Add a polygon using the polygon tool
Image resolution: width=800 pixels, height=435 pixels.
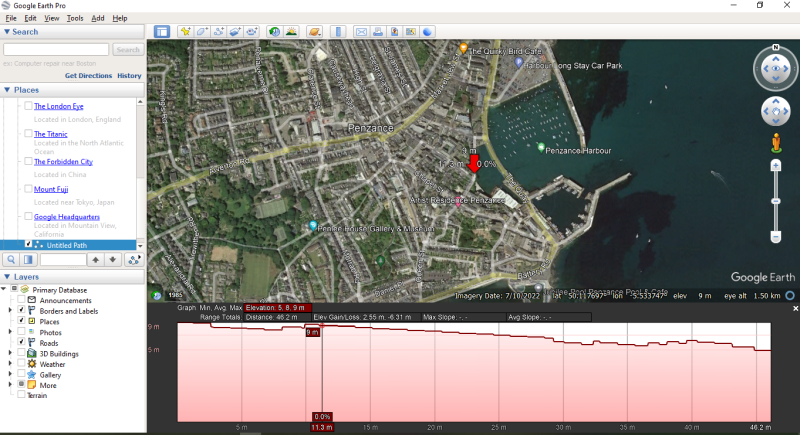(202, 32)
